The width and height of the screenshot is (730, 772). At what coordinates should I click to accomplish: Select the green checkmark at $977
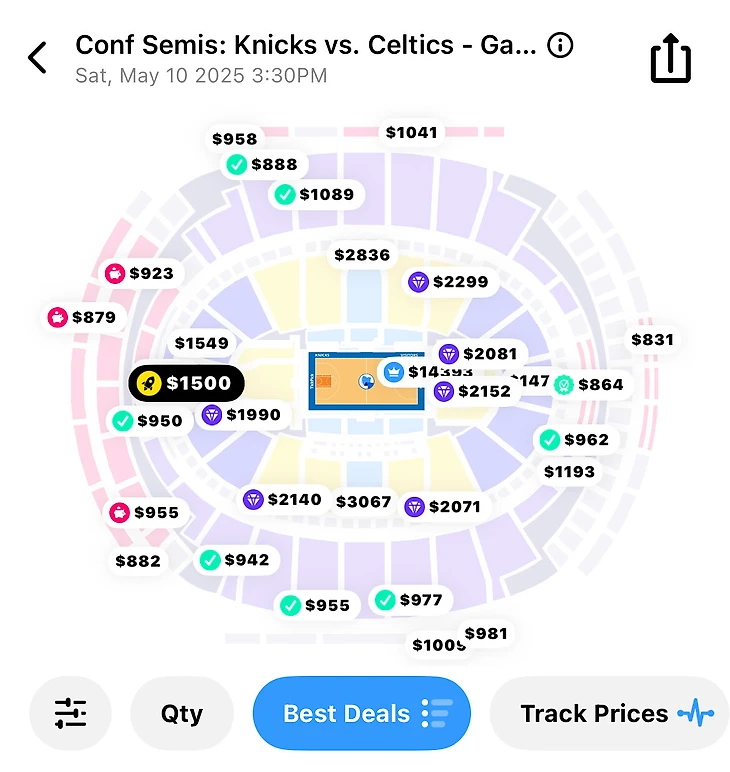tap(385, 600)
